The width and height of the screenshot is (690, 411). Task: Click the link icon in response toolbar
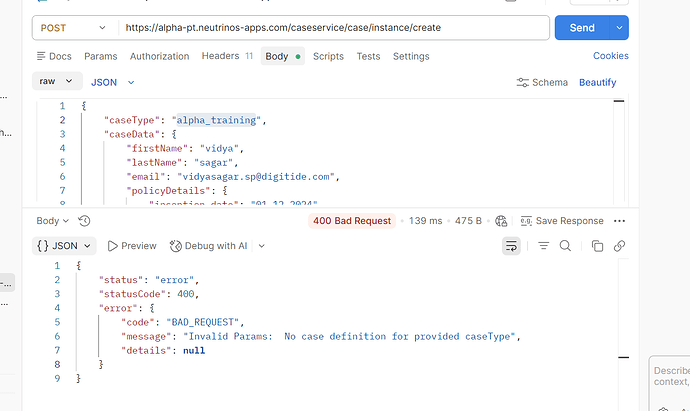point(619,246)
